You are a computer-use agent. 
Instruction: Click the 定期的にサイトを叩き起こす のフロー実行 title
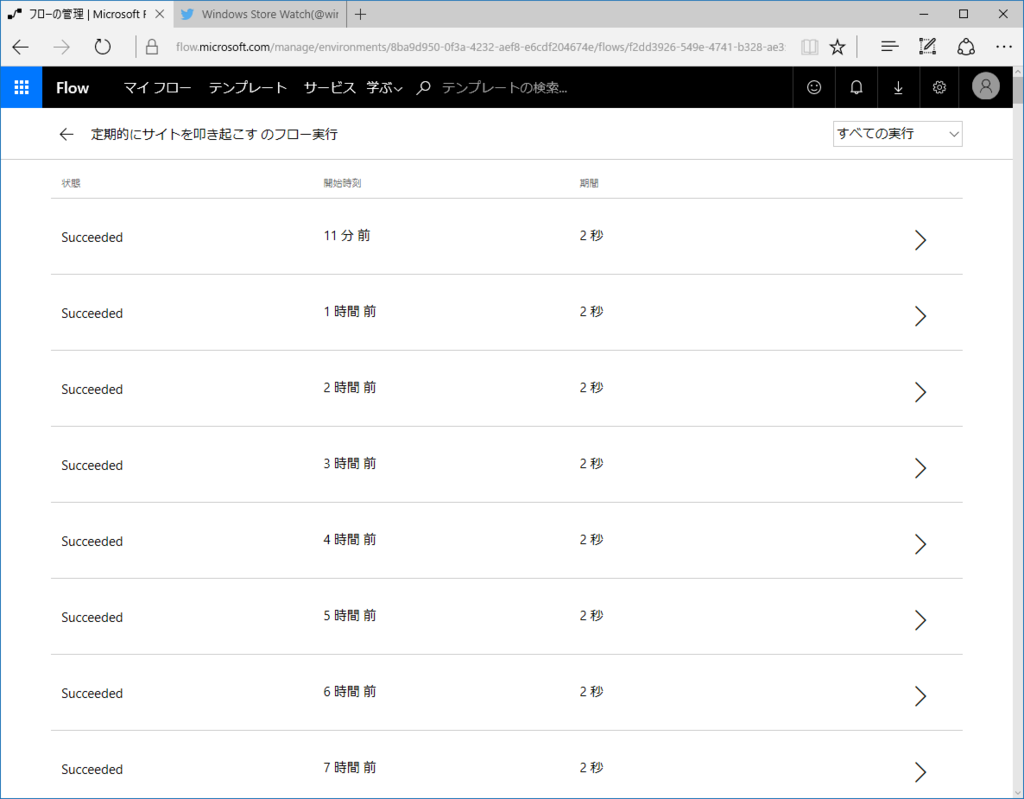click(214, 134)
